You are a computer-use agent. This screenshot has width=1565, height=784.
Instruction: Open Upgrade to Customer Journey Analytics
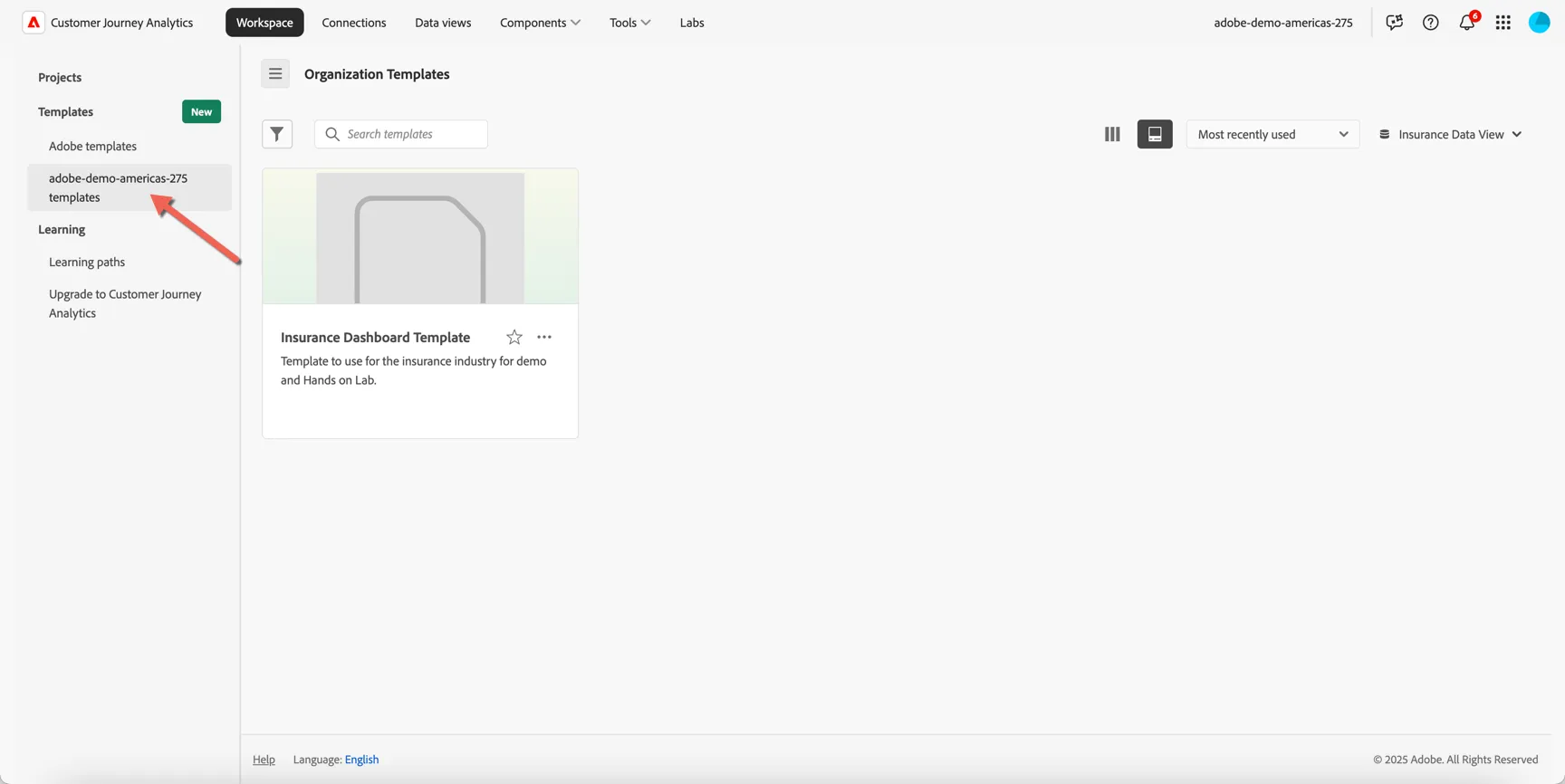pos(125,304)
